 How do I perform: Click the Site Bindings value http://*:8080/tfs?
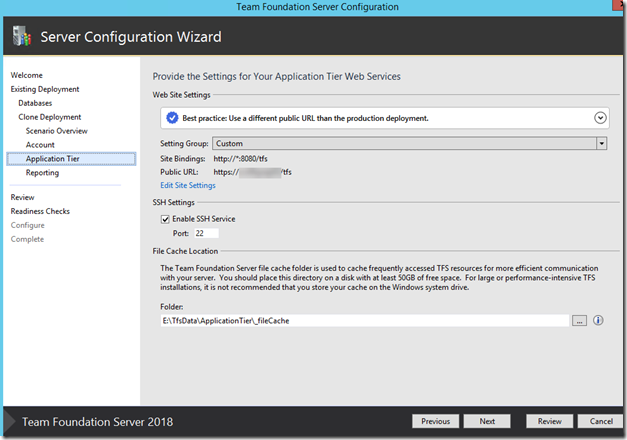pos(240,159)
